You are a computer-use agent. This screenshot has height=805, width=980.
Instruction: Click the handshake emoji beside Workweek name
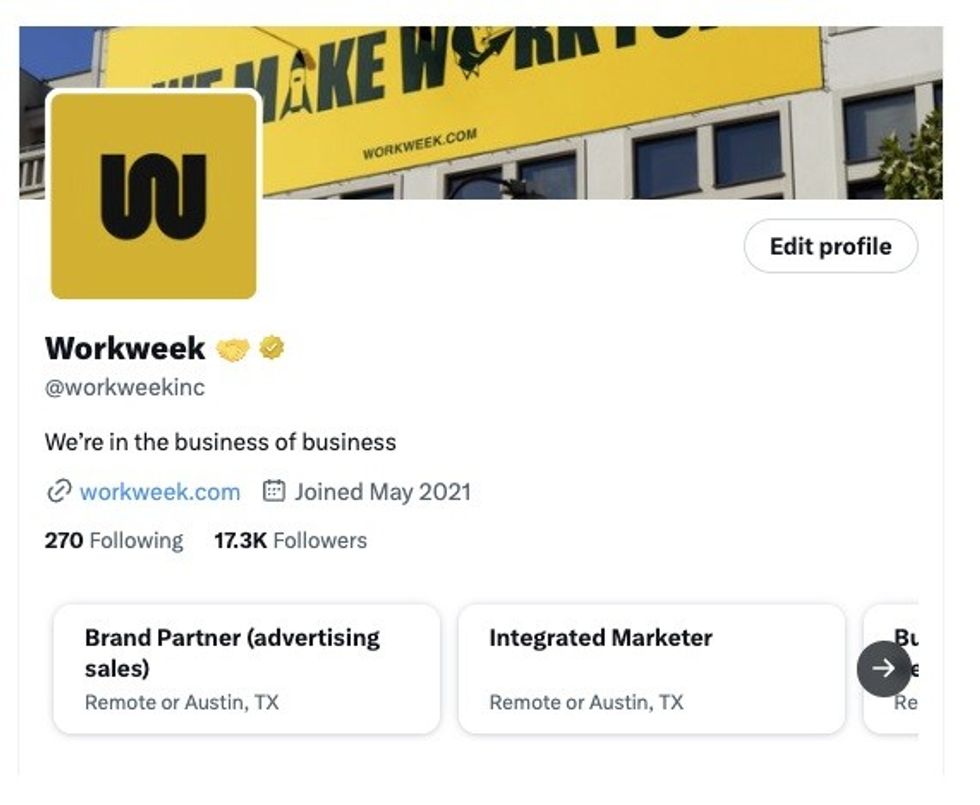tap(232, 349)
